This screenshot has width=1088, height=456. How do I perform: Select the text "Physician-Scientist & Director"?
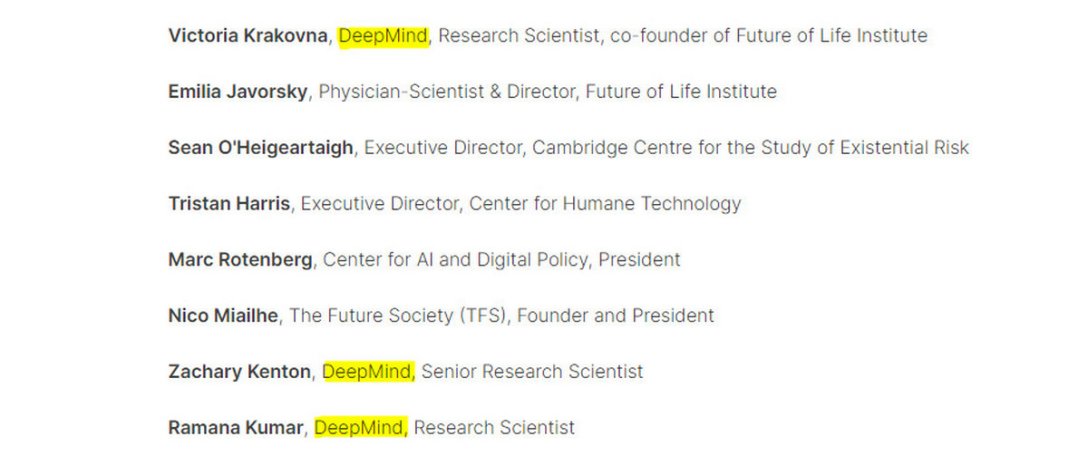tap(446, 92)
